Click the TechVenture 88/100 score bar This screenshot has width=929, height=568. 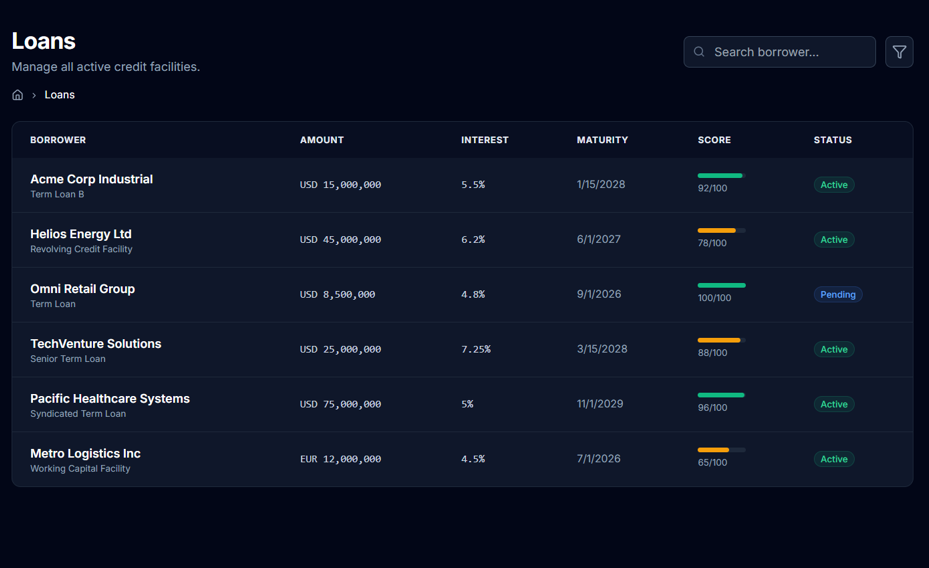[x=721, y=340]
